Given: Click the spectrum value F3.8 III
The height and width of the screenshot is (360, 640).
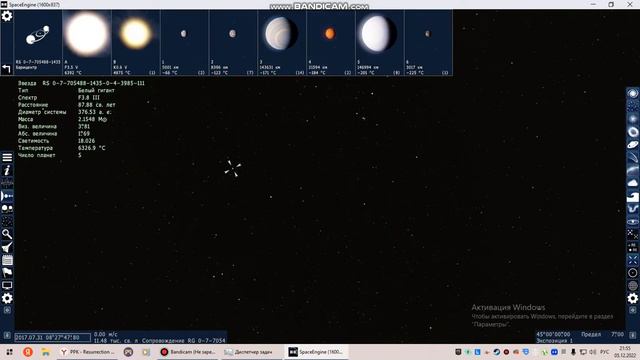Looking at the screenshot, I should click(x=89, y=98).
